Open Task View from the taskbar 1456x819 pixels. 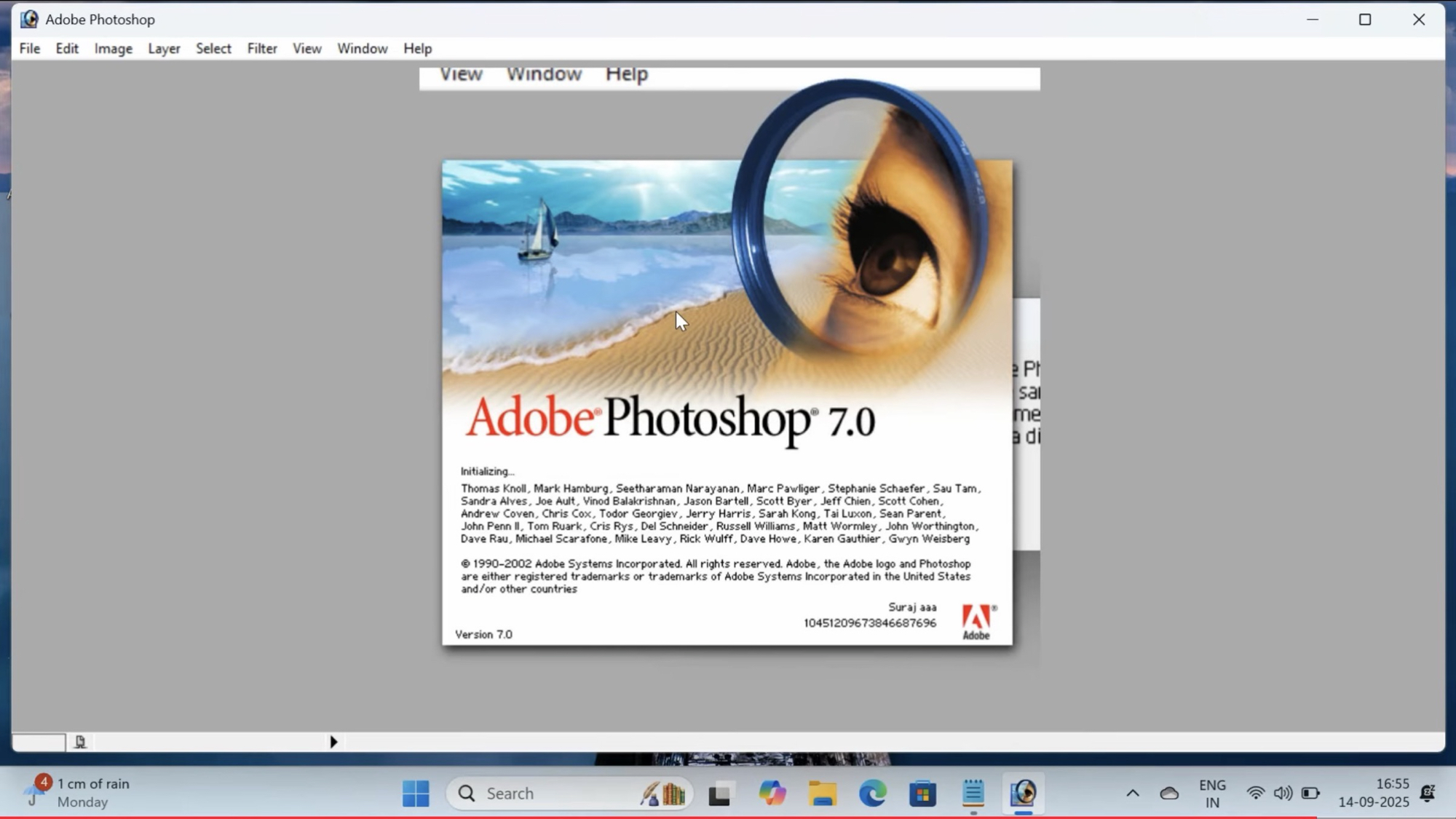click(x=719, y=793)
